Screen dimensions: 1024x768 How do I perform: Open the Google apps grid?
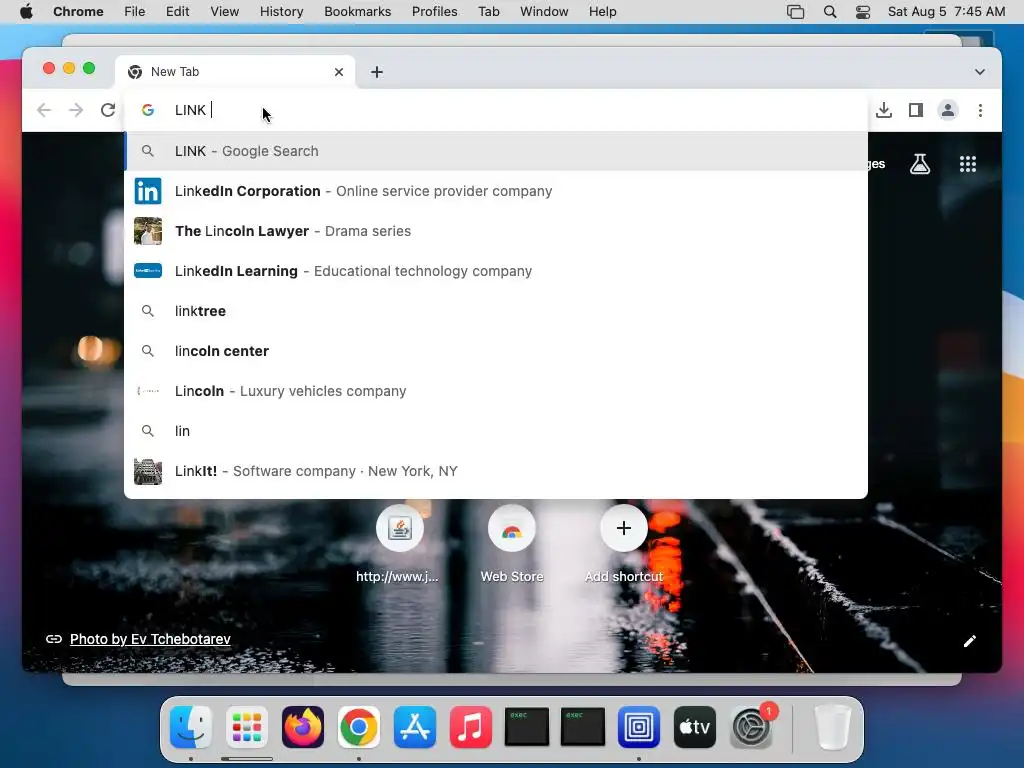[968, 164]
